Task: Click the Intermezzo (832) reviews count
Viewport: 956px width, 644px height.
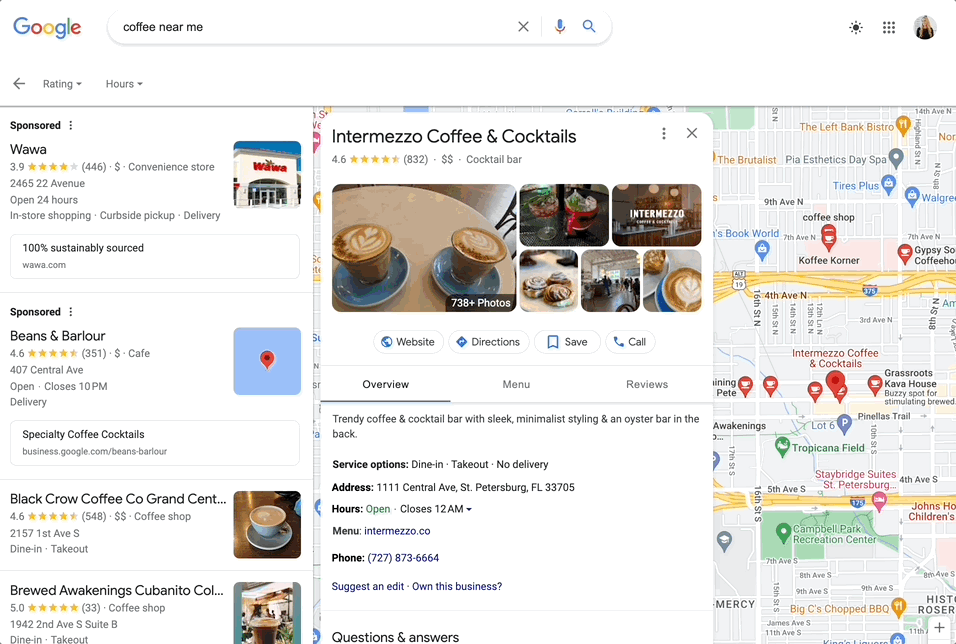Action: (415, 159)
